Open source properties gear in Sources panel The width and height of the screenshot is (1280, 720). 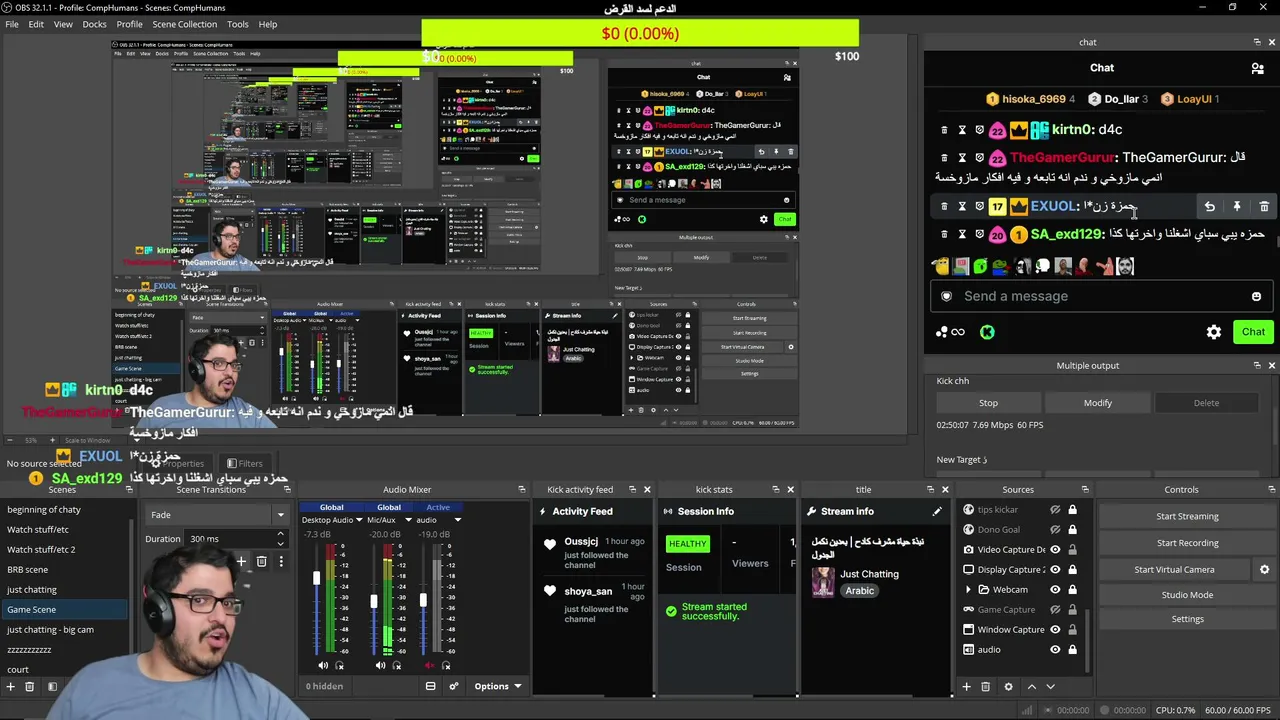coord(1008,687)
